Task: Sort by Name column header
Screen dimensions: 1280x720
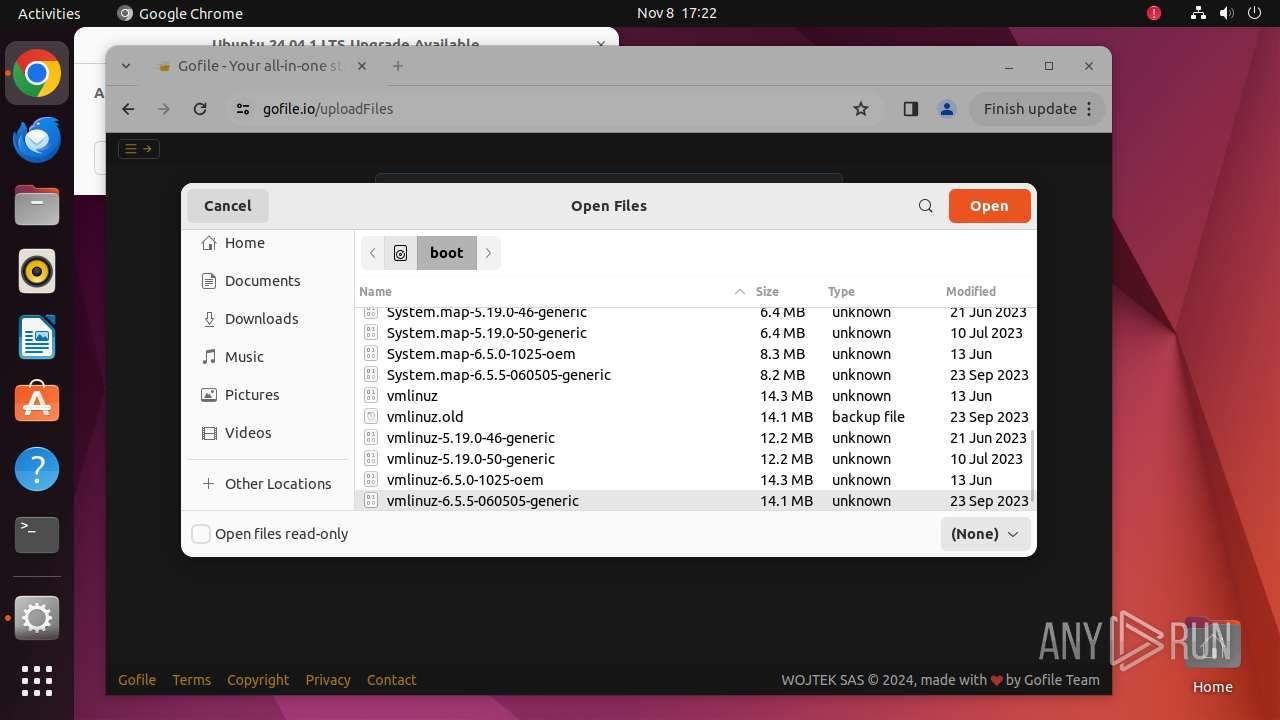Action: pyautogui.click(x=552, y=292)
